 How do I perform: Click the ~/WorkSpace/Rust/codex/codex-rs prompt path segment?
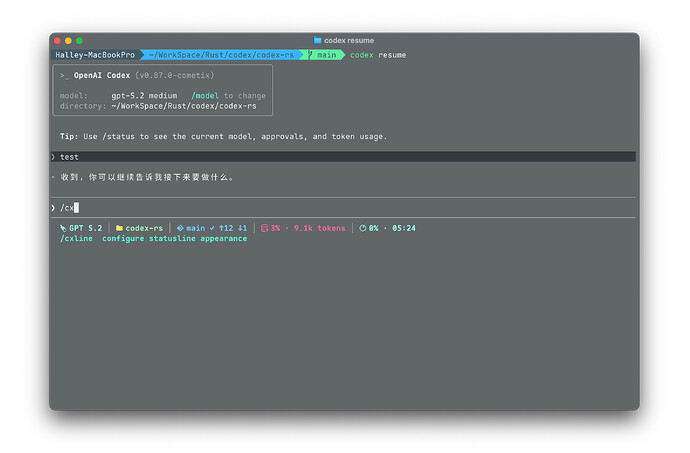pos(221,55)
